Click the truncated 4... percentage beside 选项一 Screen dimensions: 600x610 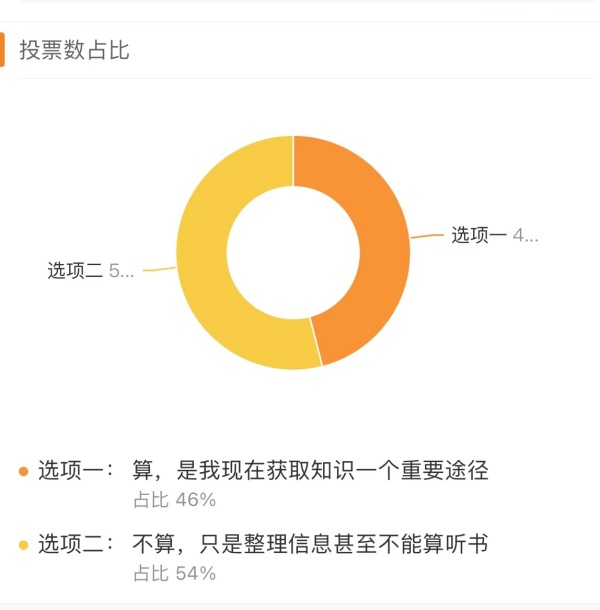pyautogui.click(x=526, y=236)
